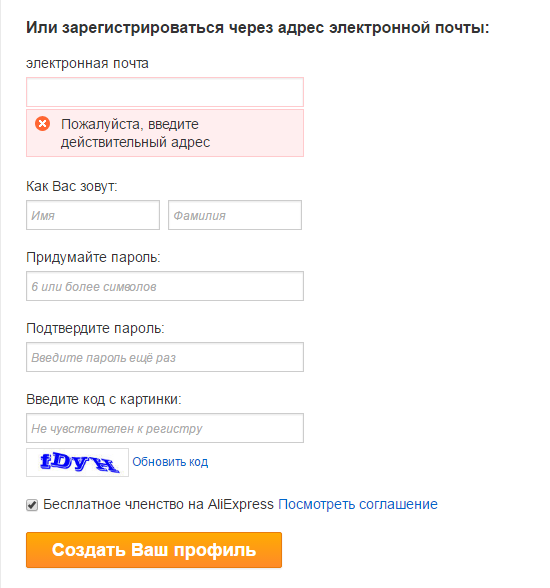This screenshot has height=588, width=550.
Task: Focus the электронная почта email field
Action: pos(165,92)
